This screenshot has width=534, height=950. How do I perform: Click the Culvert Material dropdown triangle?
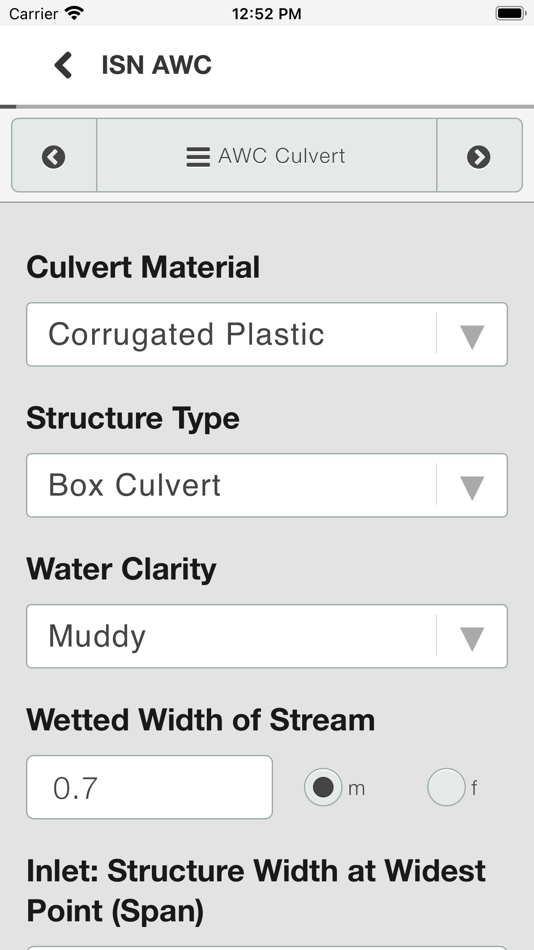(472, 337)
